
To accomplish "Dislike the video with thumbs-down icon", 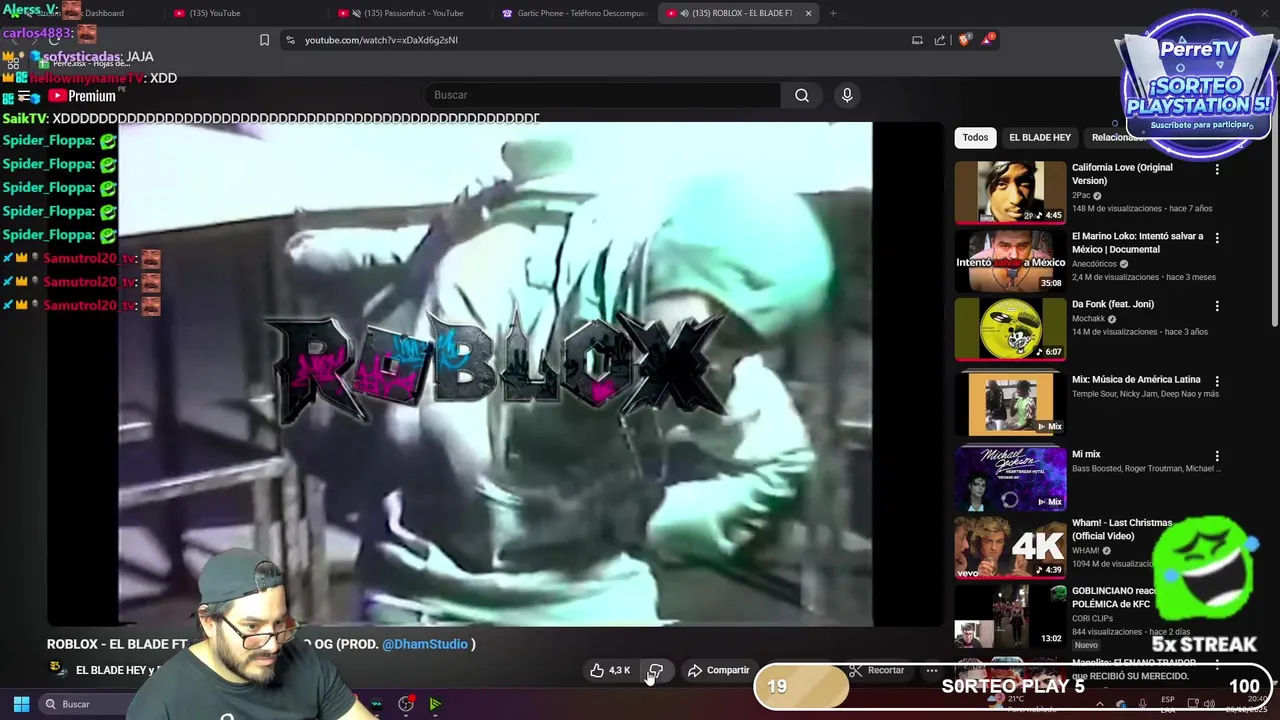I will pyautogui.click(x=656, y=670).
